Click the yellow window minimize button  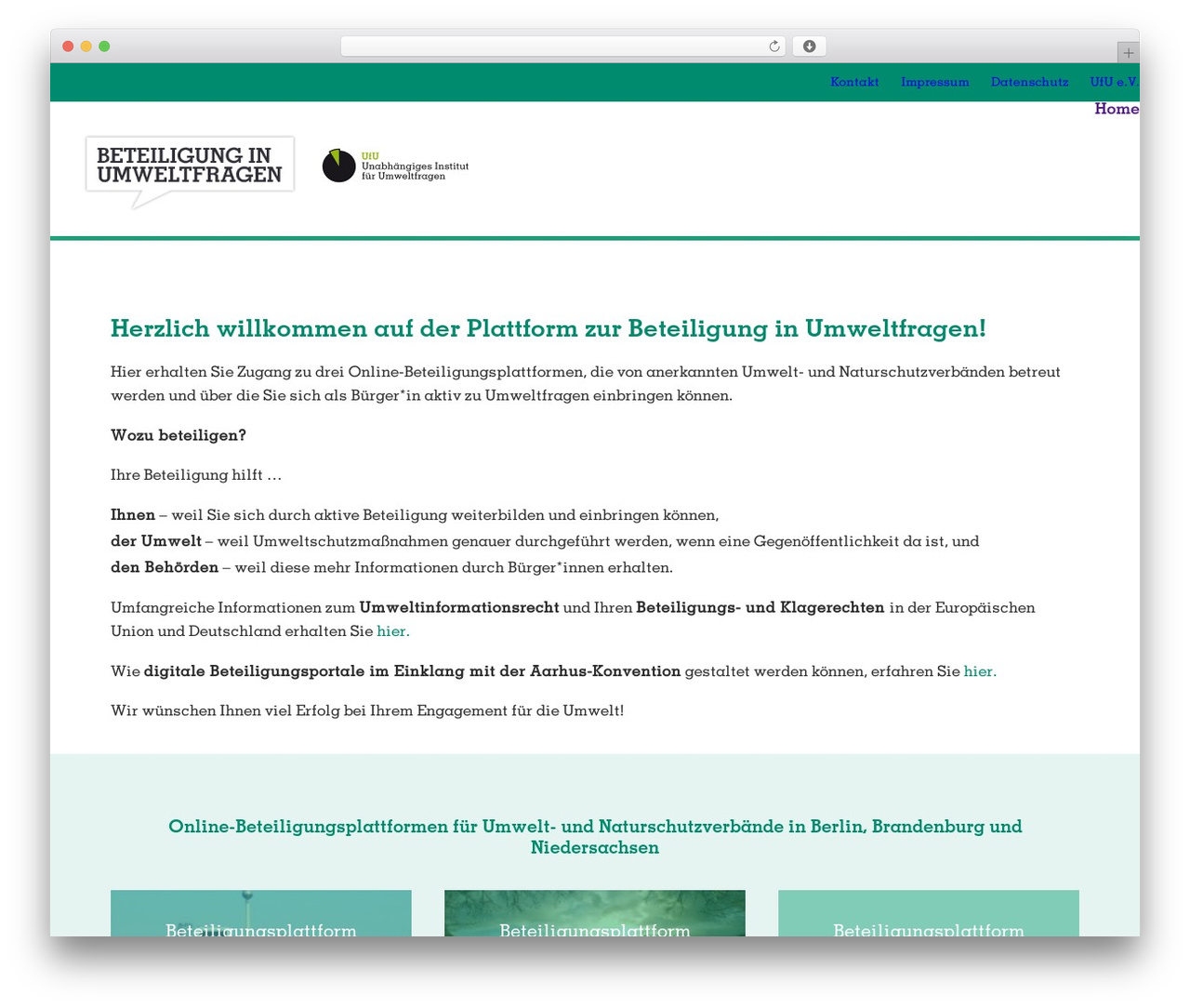coord(86,46)
